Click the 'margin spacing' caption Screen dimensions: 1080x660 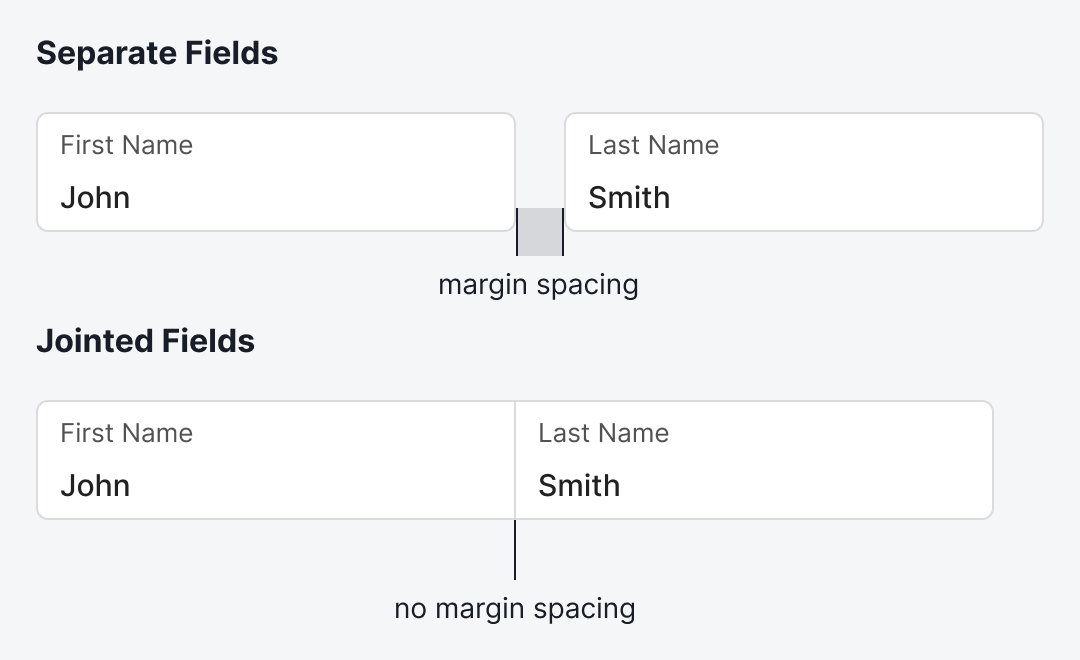point(538,285)
